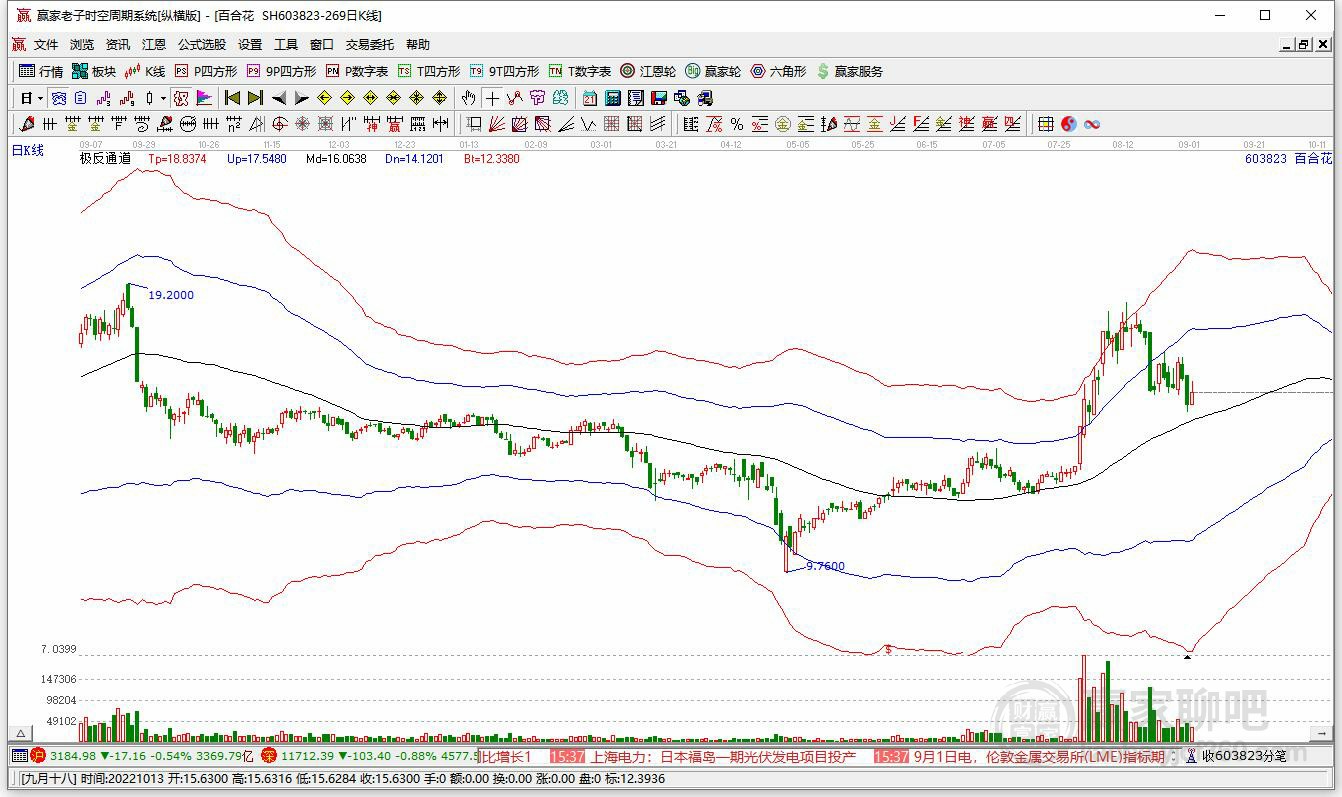Click the green 线 icon
This screenshot has height=797, width=1342.
point(560,98)
